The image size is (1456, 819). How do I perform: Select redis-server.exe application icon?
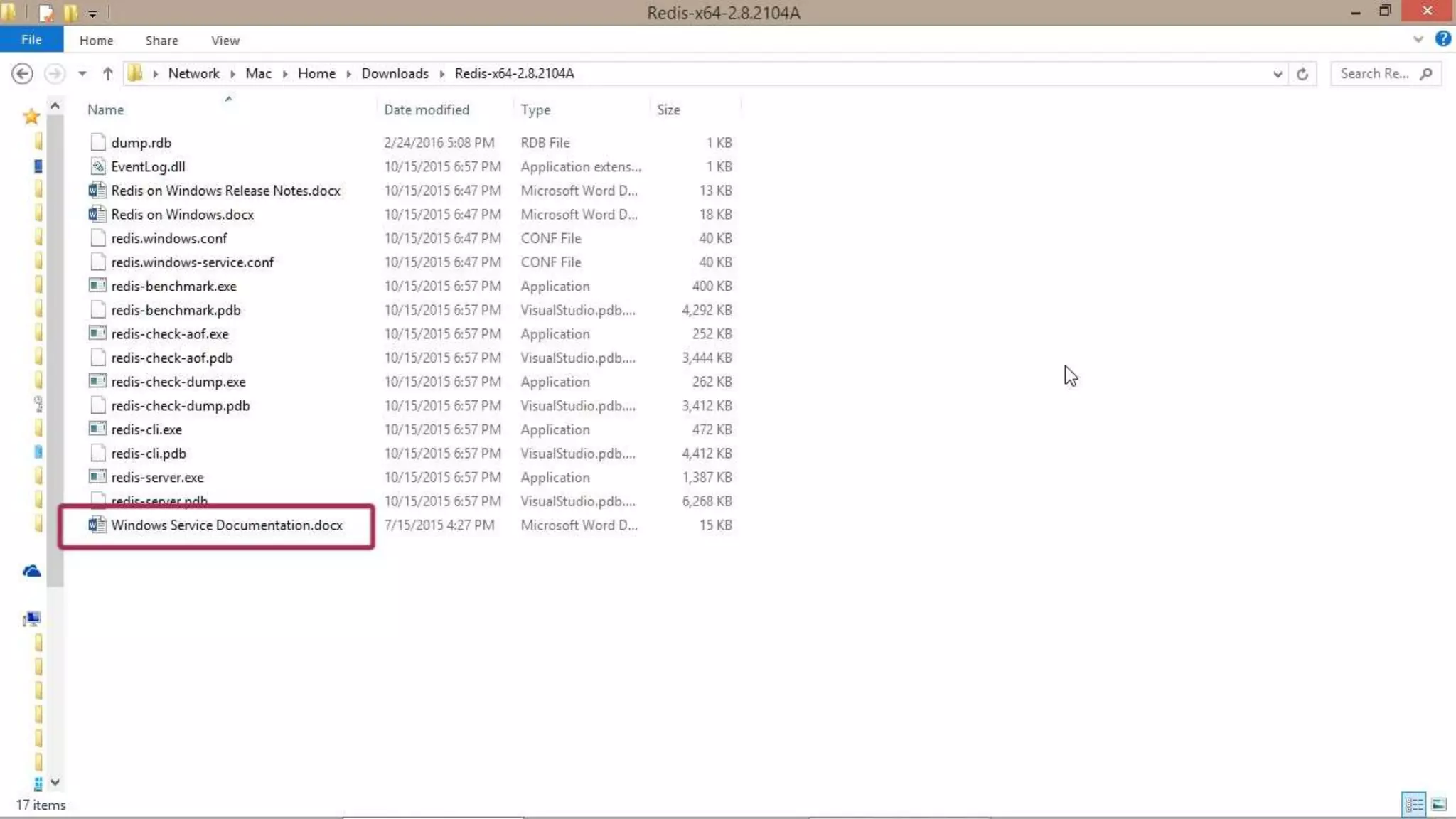97,477
